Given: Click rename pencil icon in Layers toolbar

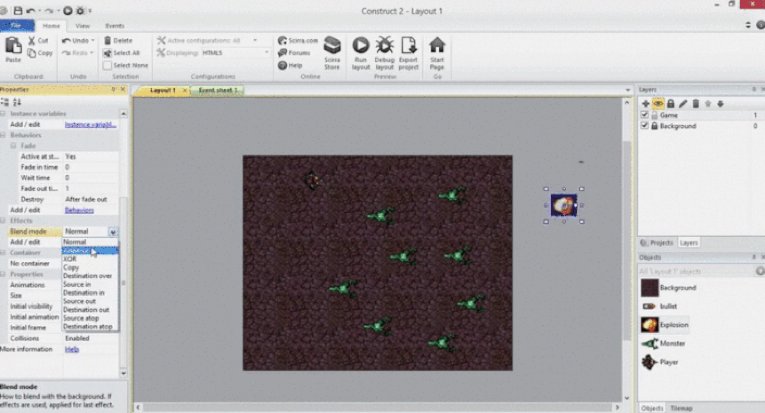Looking at the screenshot, I should point(683,103).
